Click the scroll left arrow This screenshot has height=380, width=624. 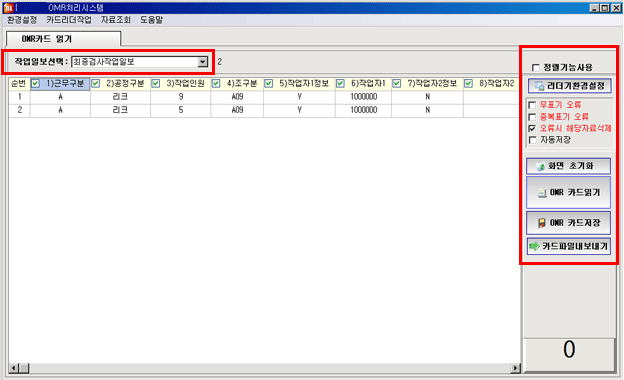14,368
